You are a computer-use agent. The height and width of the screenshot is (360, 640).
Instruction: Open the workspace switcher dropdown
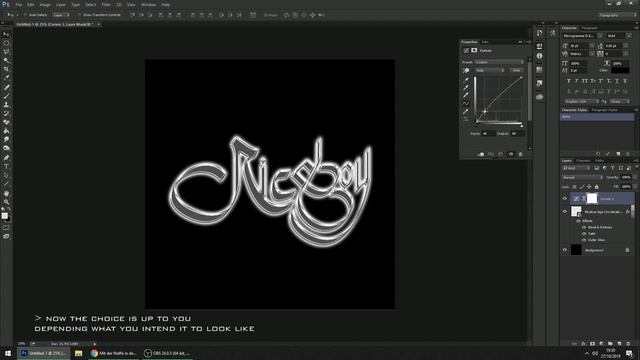[x=617, y=15]
